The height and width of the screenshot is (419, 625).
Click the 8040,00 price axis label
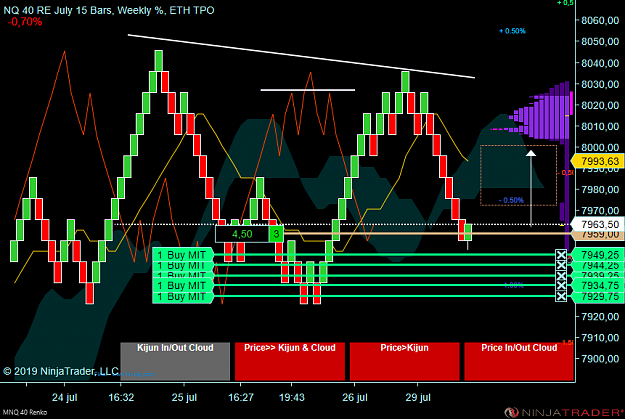click(600, 63)
